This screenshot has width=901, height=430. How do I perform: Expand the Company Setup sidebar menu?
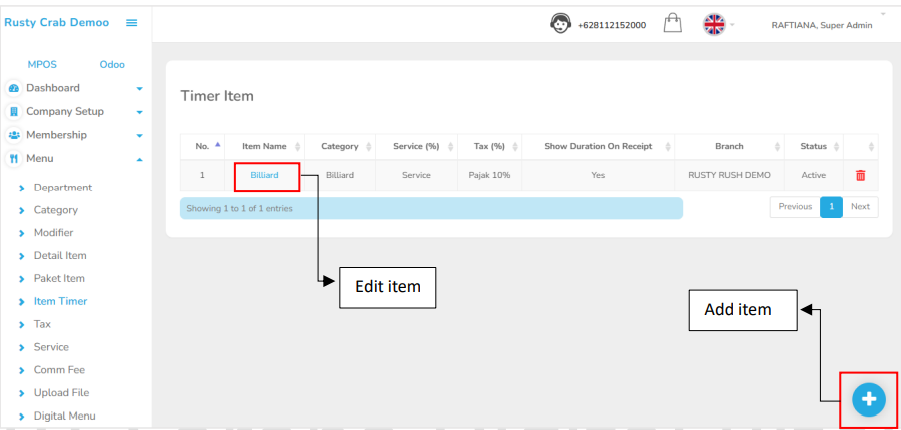pyautogui.click(x=139, y=112)
